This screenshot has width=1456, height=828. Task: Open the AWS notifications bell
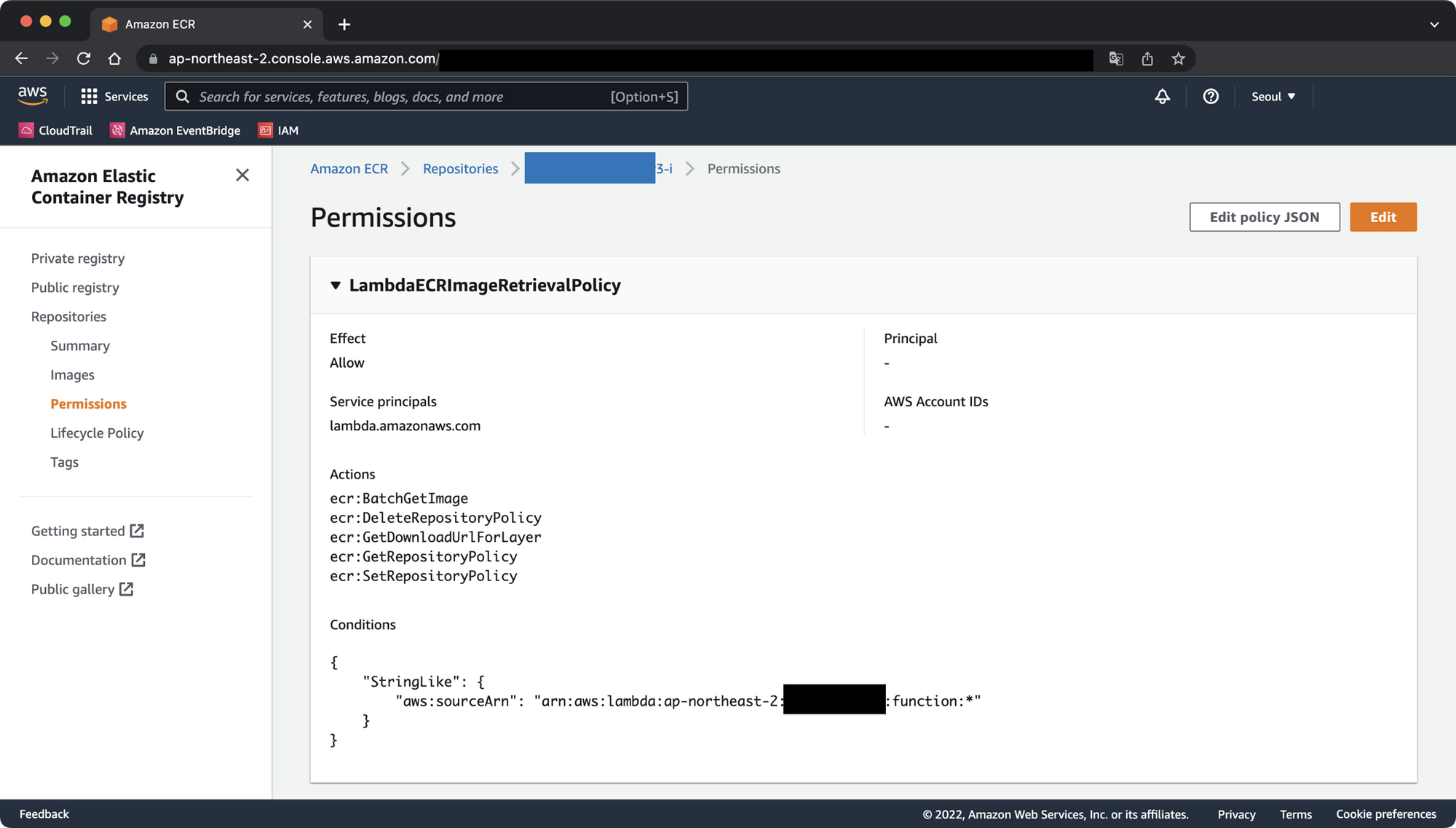coord(1163,96)
